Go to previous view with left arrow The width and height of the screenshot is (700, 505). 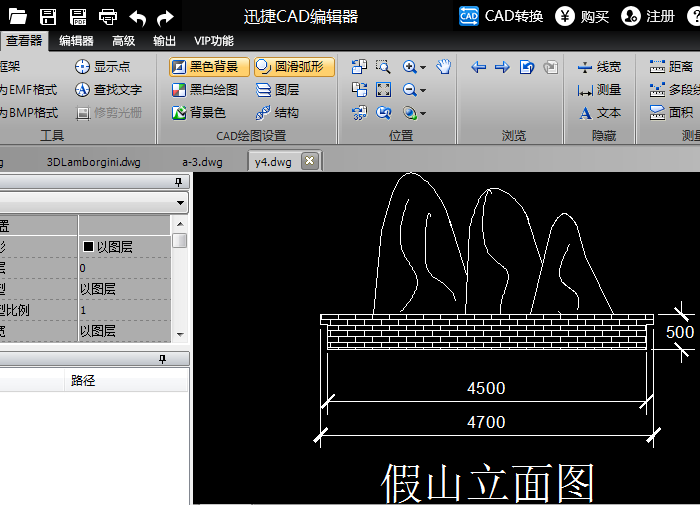pos(479,67)
